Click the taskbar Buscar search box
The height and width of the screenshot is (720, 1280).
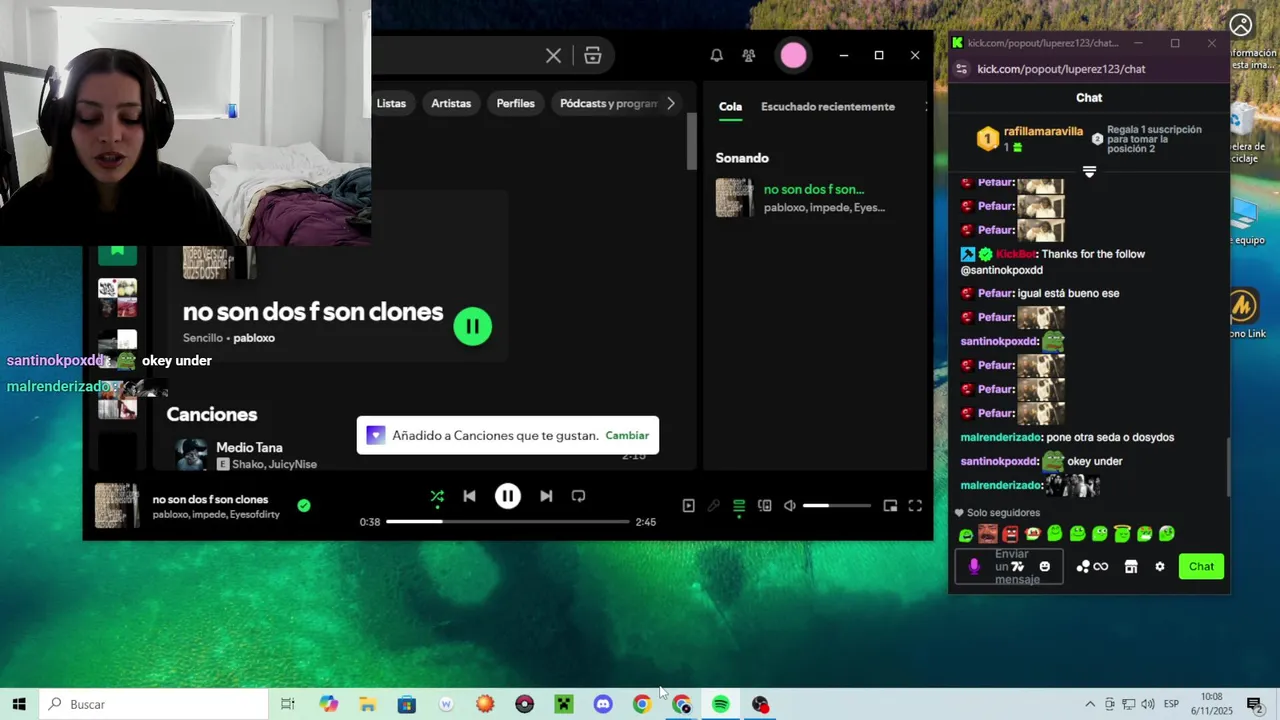pos(154,704)
